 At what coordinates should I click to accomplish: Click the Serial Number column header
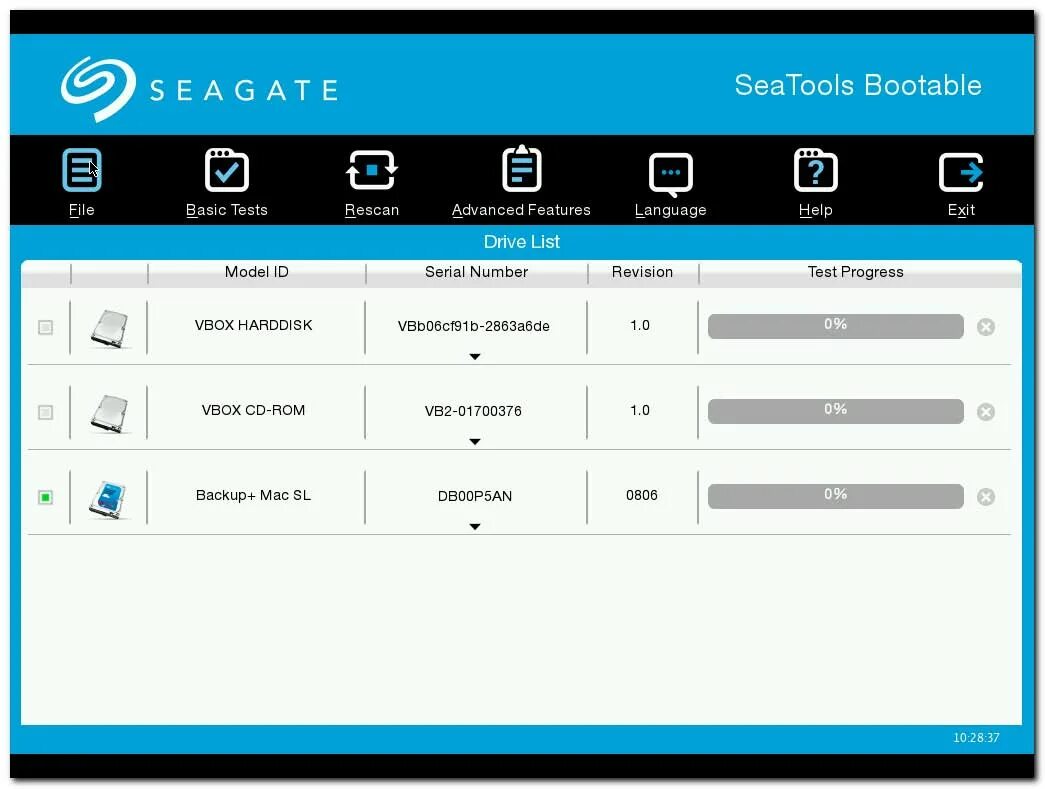[477, 272]
